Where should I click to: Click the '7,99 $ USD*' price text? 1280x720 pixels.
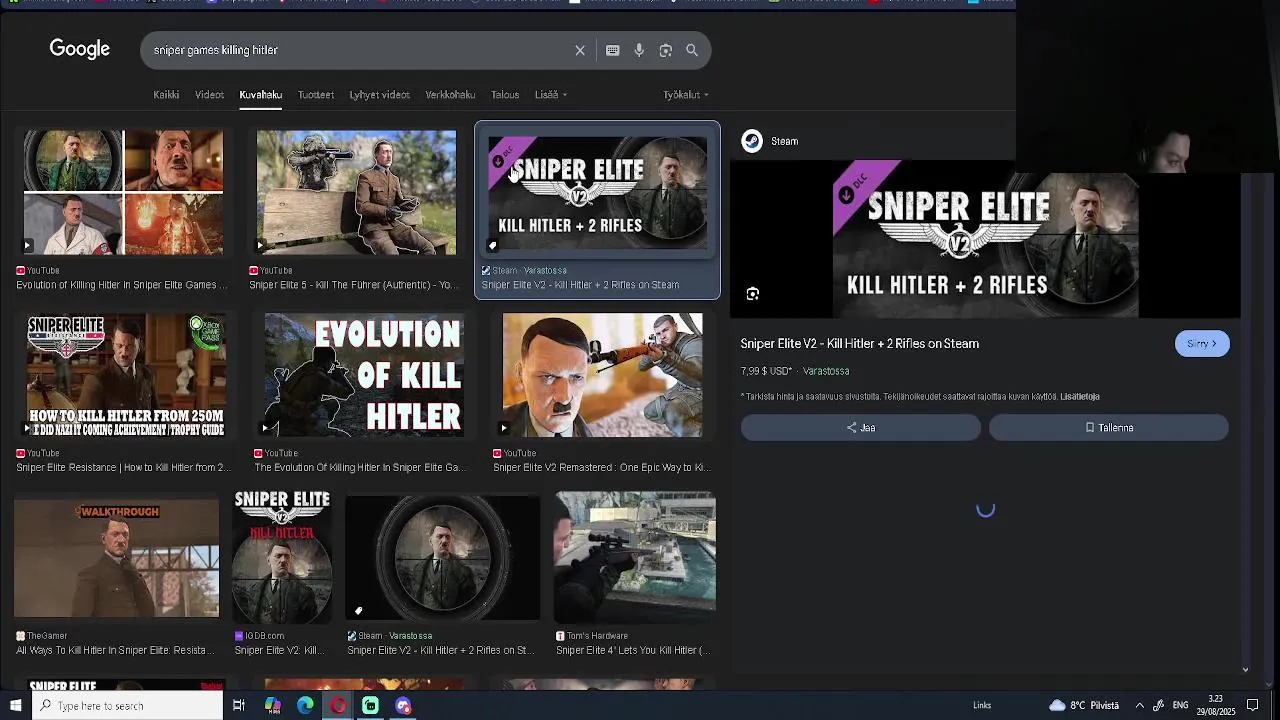click(766, 371)
